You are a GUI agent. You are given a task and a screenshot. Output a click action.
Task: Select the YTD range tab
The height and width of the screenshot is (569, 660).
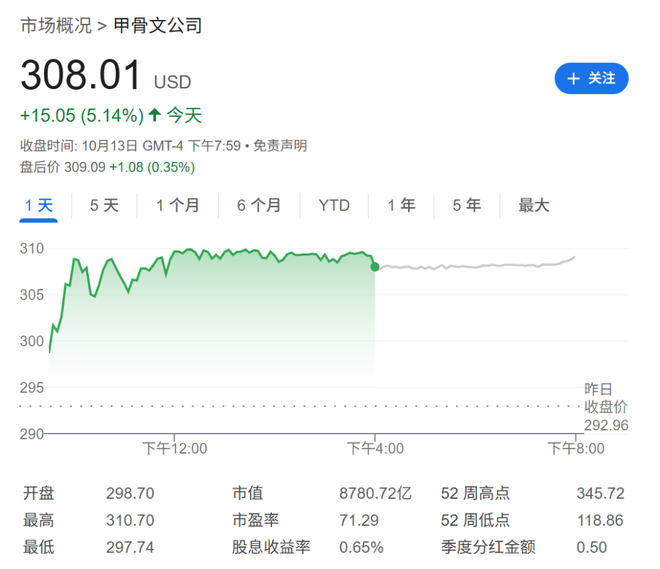coord(334,205)
